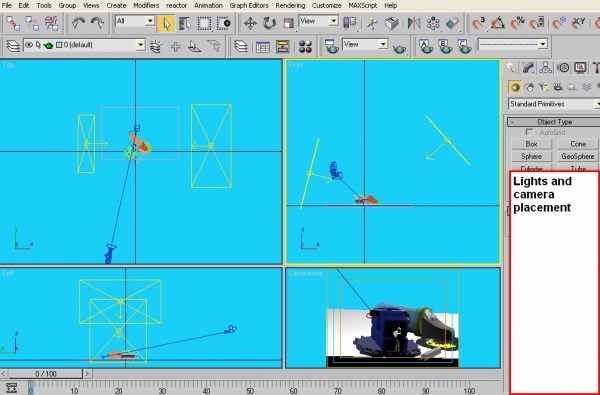The height and width of the screenshot is (395, 600).
Task: Click the Bind to Space Warp tool
Action: coord(51,23)
